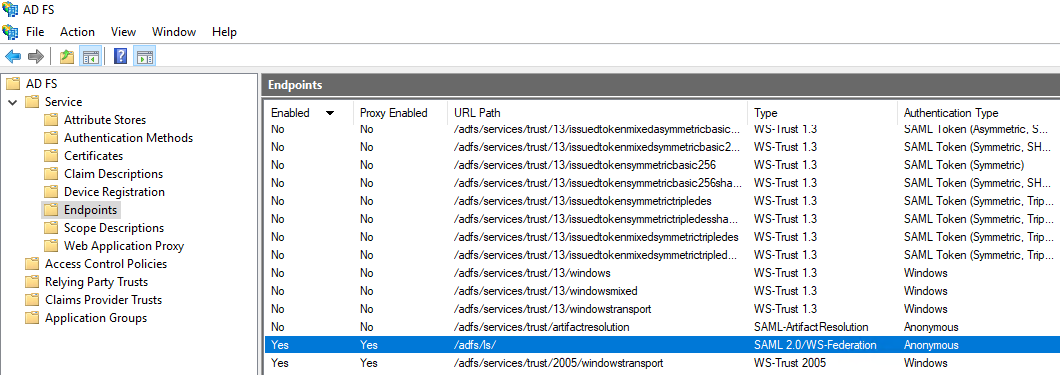Open the View menu
1060x375 pixels.
[x=124, y=32]
